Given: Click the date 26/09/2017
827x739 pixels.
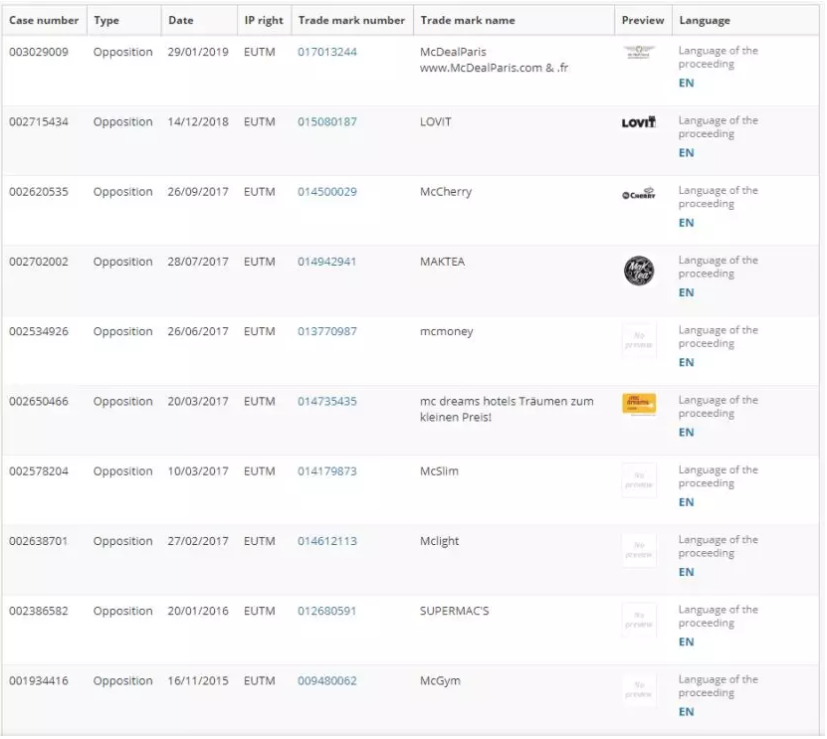Looking at the screenshot, I should pyautogui.click(x=198, y=191).
